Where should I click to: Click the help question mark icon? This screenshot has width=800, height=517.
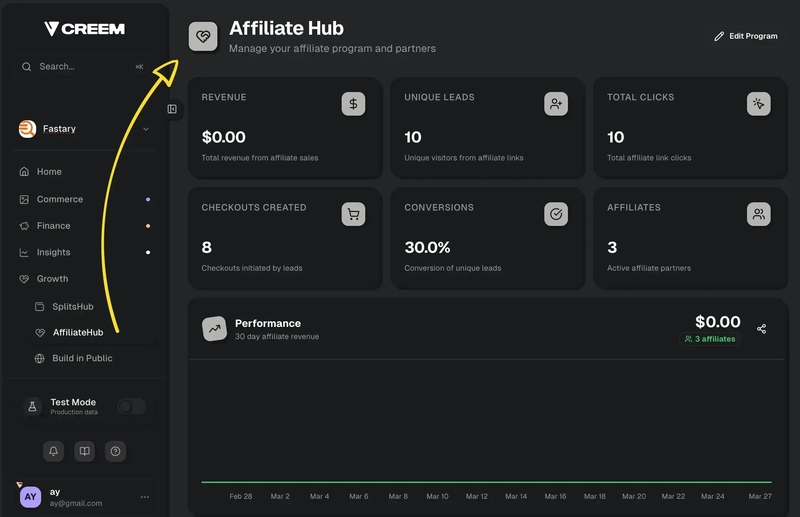click(x=116, y=451)
